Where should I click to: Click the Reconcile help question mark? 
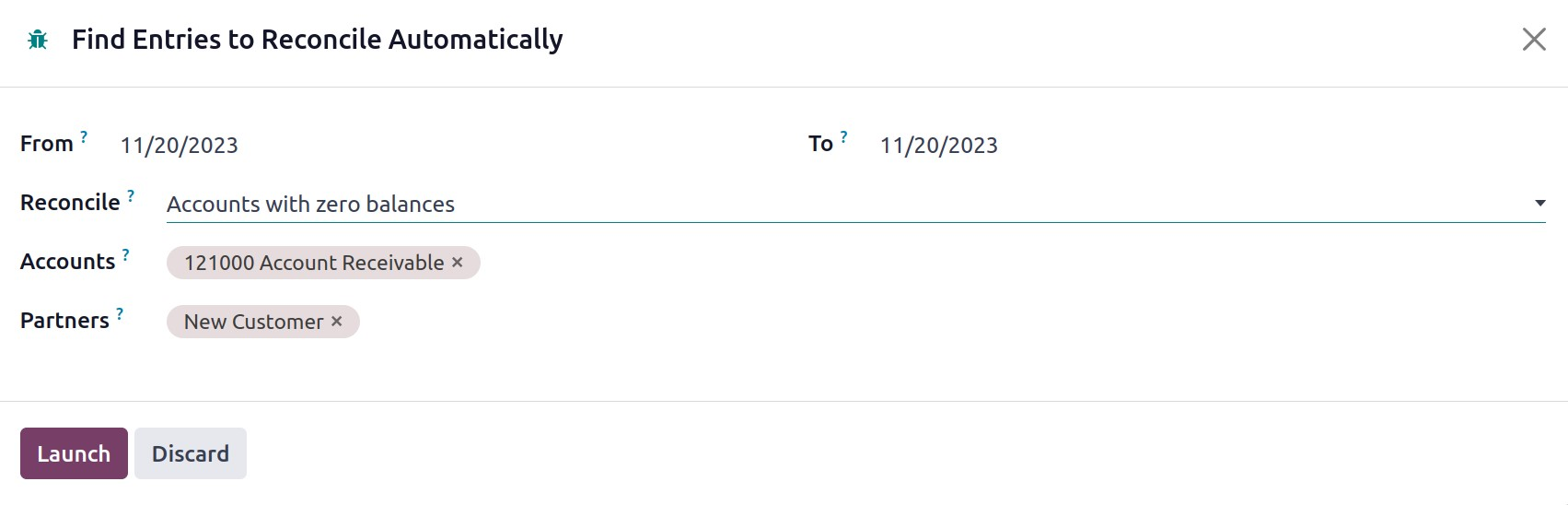[x=131, y=195]
